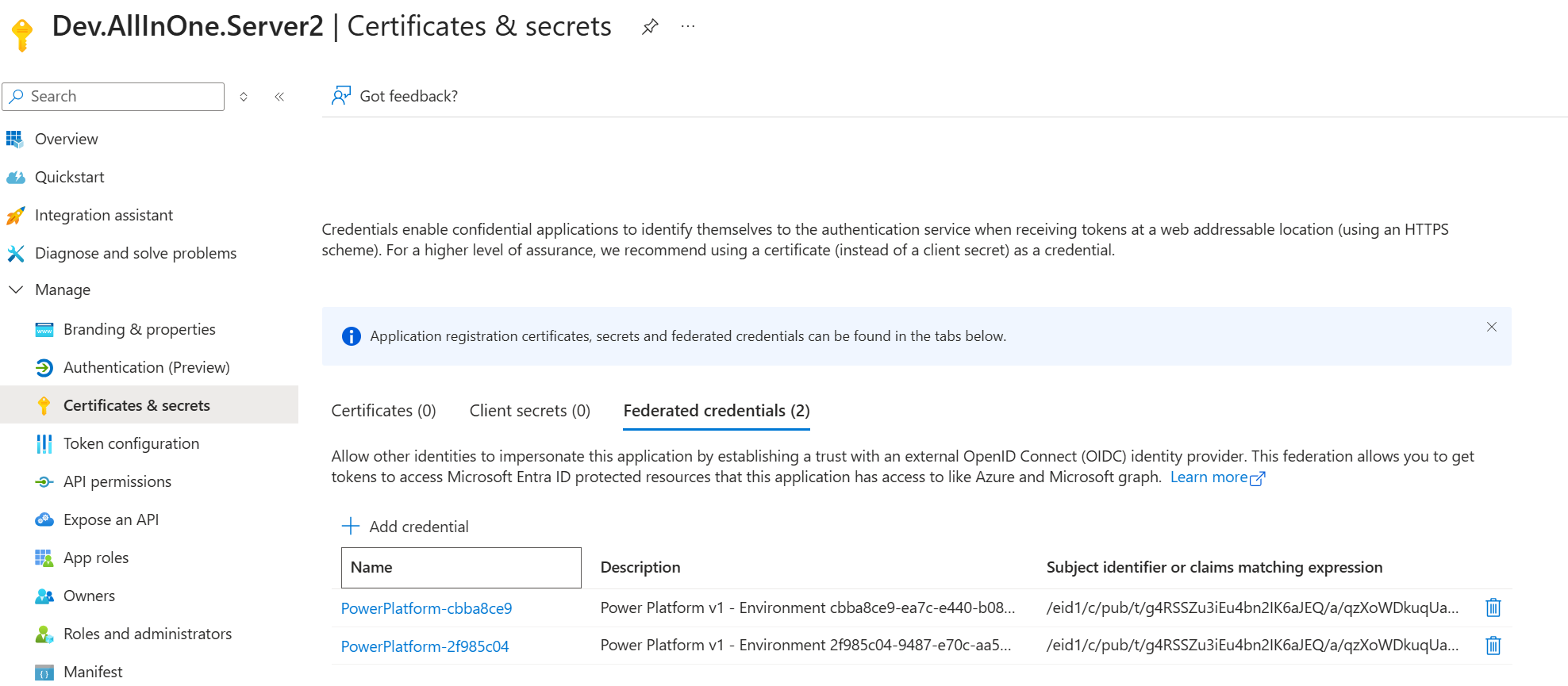This screenshot has height=686, width=1568.
Task: Open Token configuration
Action: [132, 443]
